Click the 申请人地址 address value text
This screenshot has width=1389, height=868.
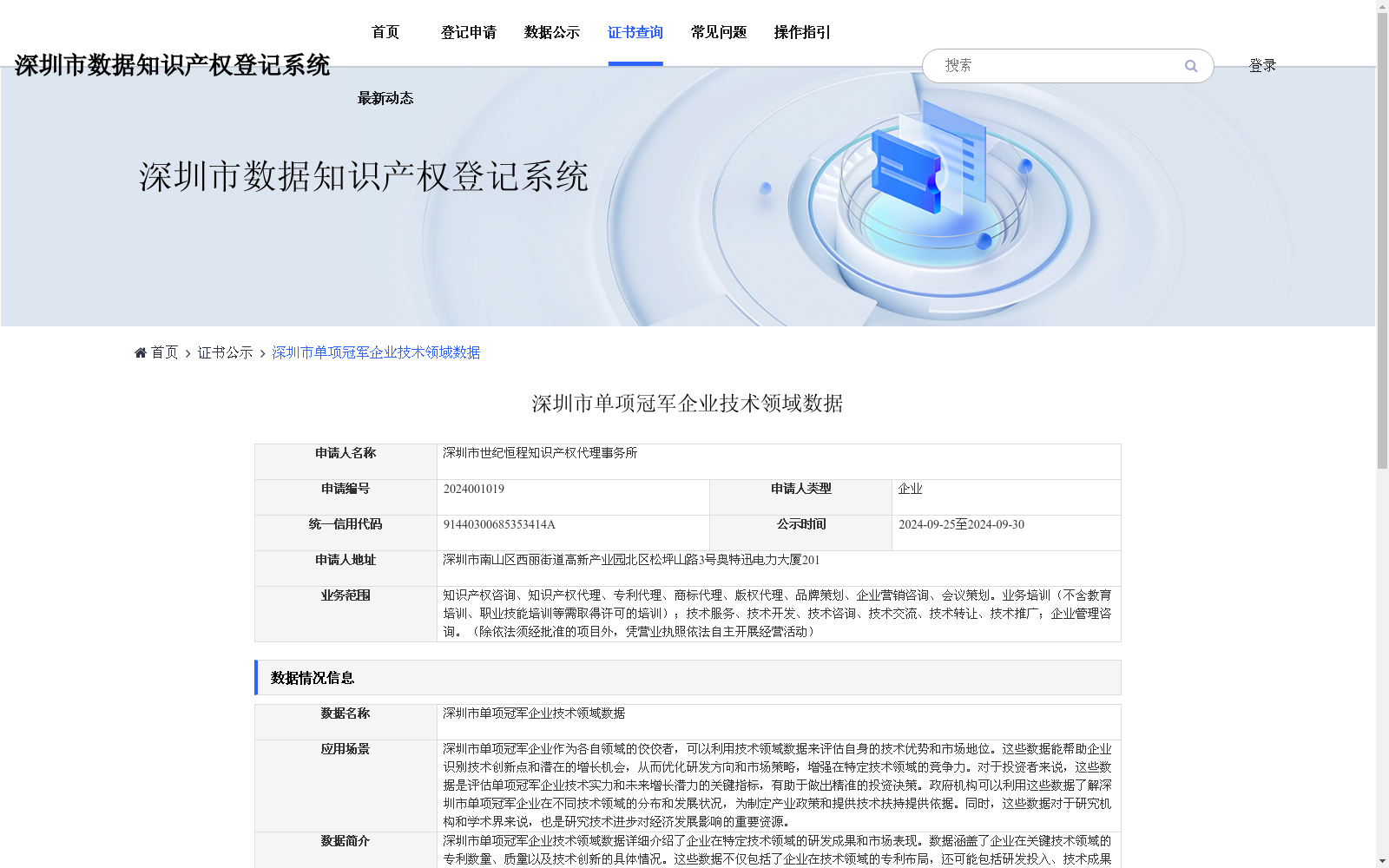point(631,560)
